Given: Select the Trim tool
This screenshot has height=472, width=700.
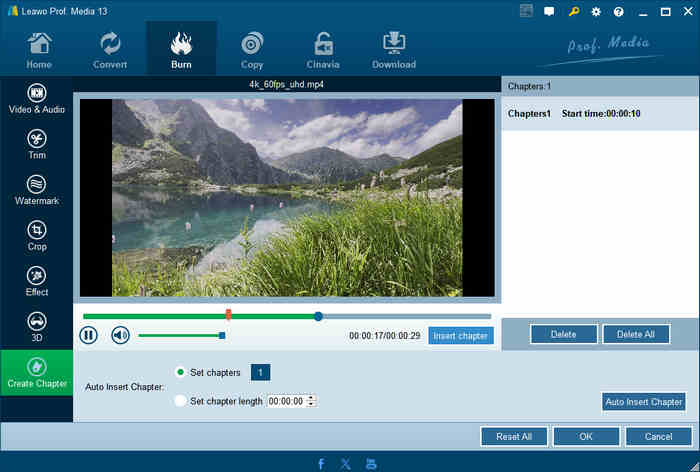Looking at the screenshot, I should (x=37, y=145).
